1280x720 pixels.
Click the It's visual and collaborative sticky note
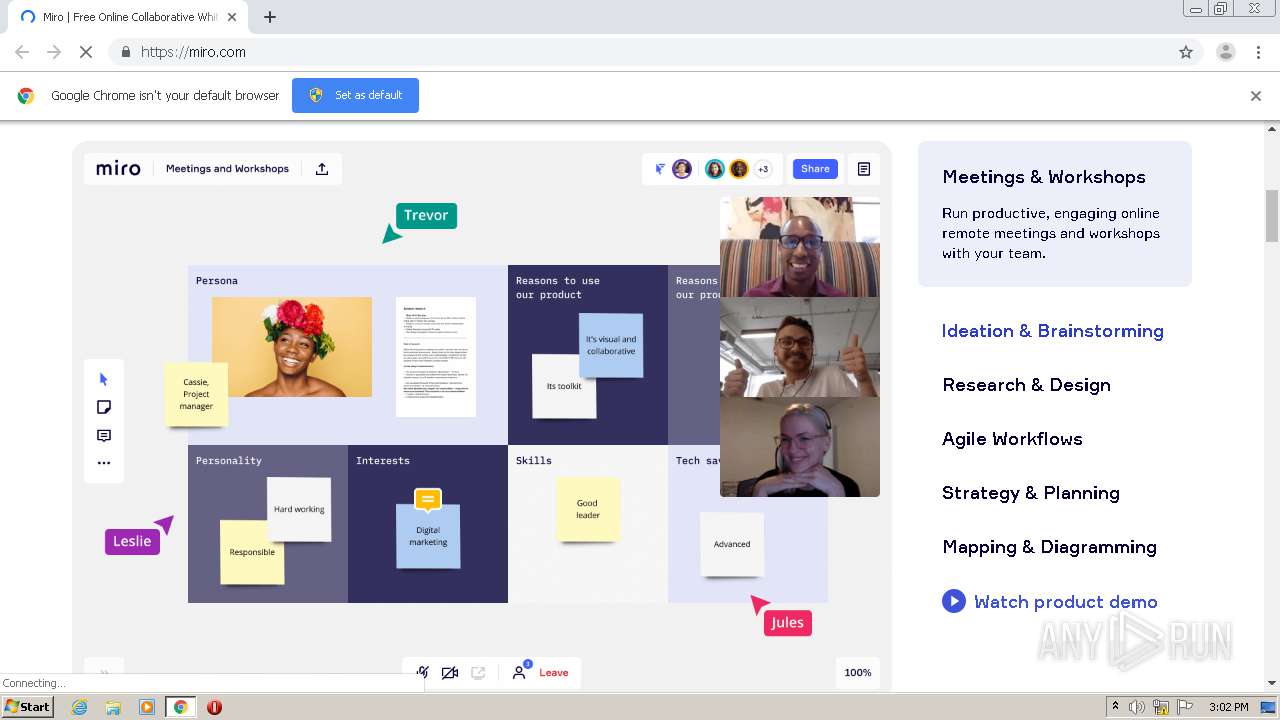pyautogui.click(x=611, y=345)
